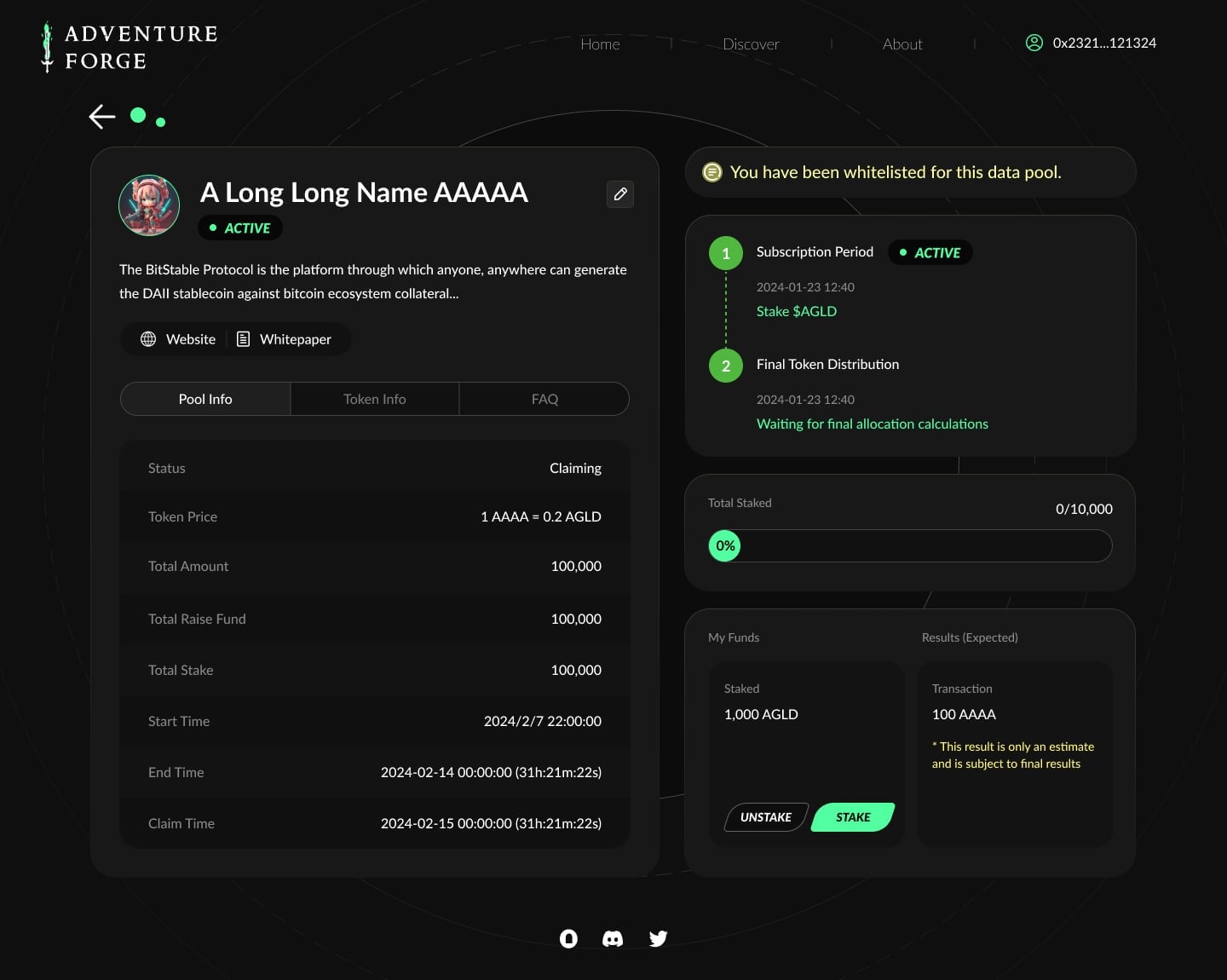
Task: Click step 1 circle marker
Action: coord(726,253)
